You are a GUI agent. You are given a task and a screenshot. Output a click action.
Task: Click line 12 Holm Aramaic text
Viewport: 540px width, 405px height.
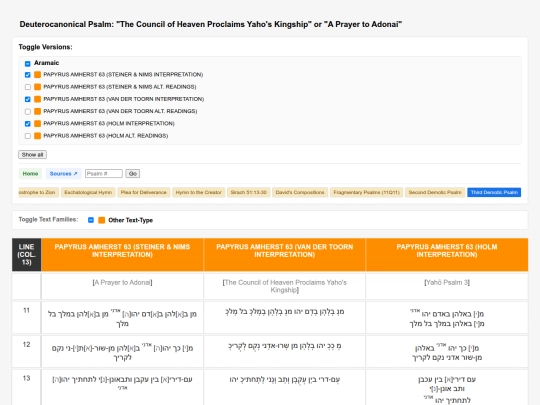pyautogui.click(x=447, y=352)
